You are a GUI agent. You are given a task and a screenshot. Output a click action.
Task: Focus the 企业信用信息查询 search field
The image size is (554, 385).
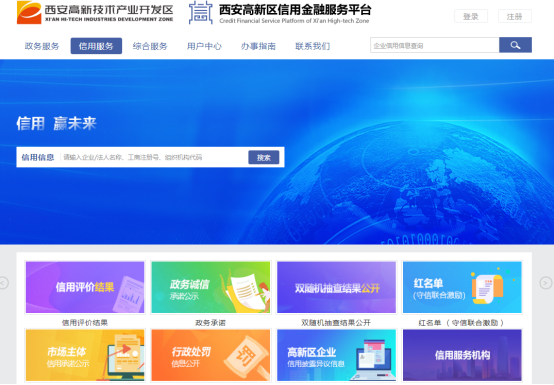point(435,45)
